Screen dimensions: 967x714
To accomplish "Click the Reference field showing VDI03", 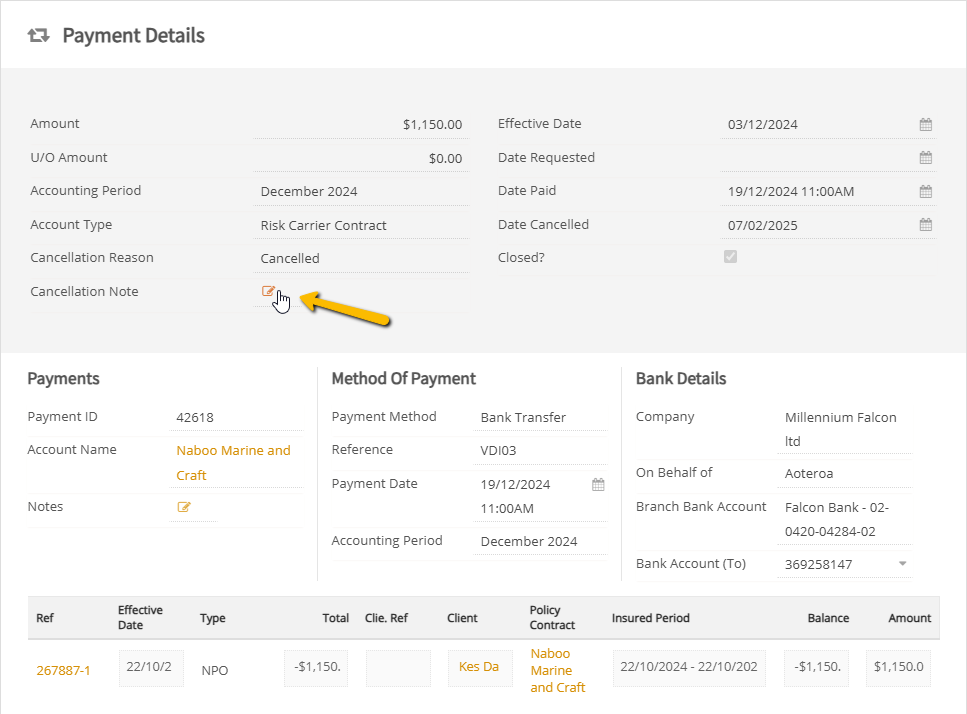I will 540,451.
